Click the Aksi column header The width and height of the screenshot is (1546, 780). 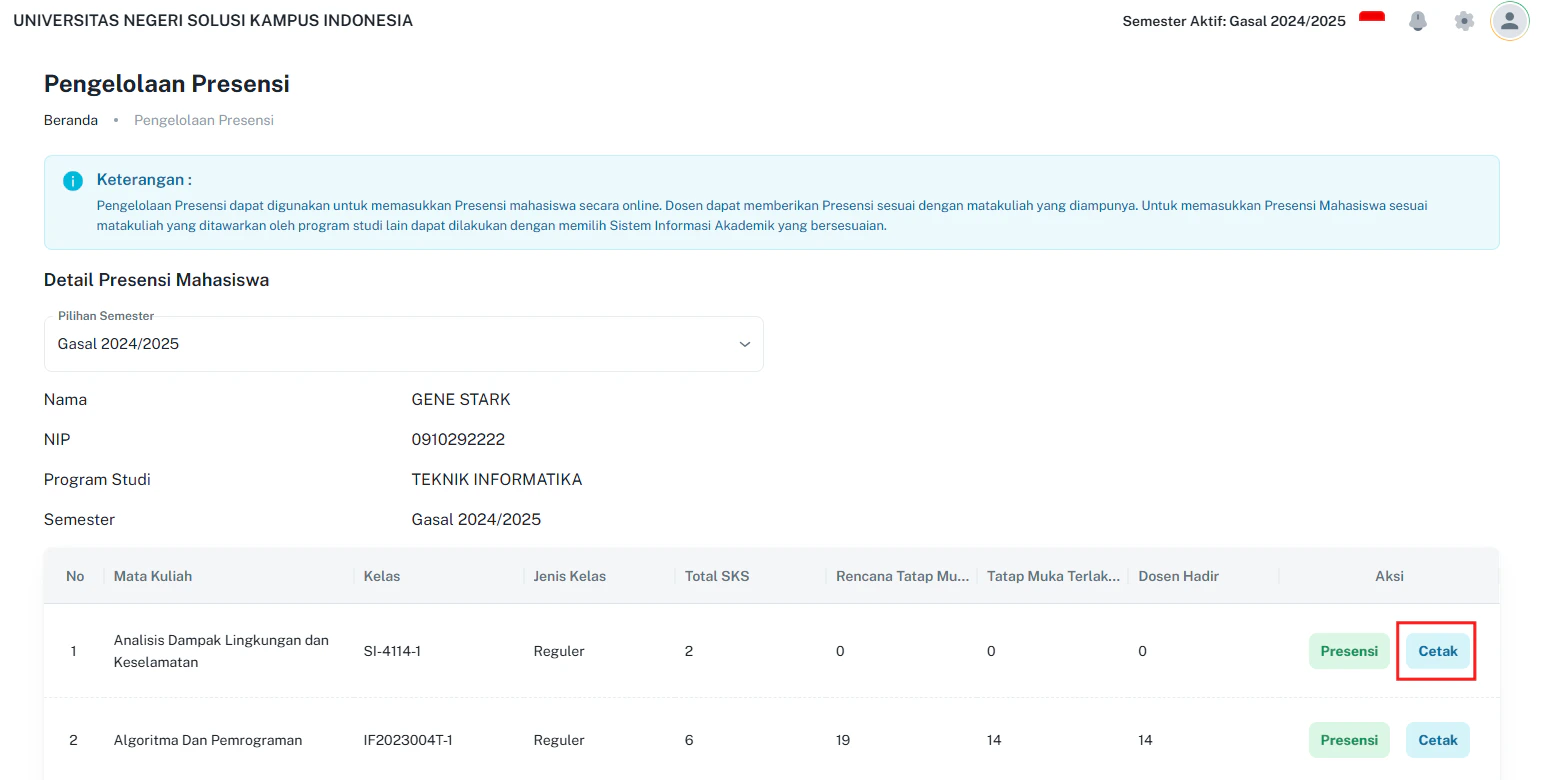(1389, 576)
